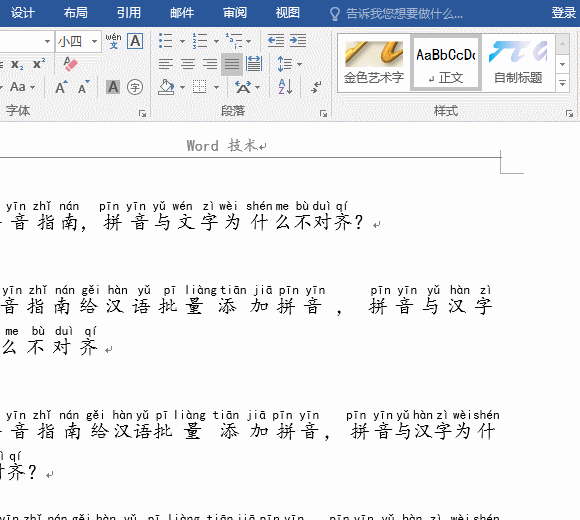Viewport: 580px width, 520px height.
Task: Click the word 对齐 in the first paragraph
Action: pyautogui.click(x=332, y=223)
